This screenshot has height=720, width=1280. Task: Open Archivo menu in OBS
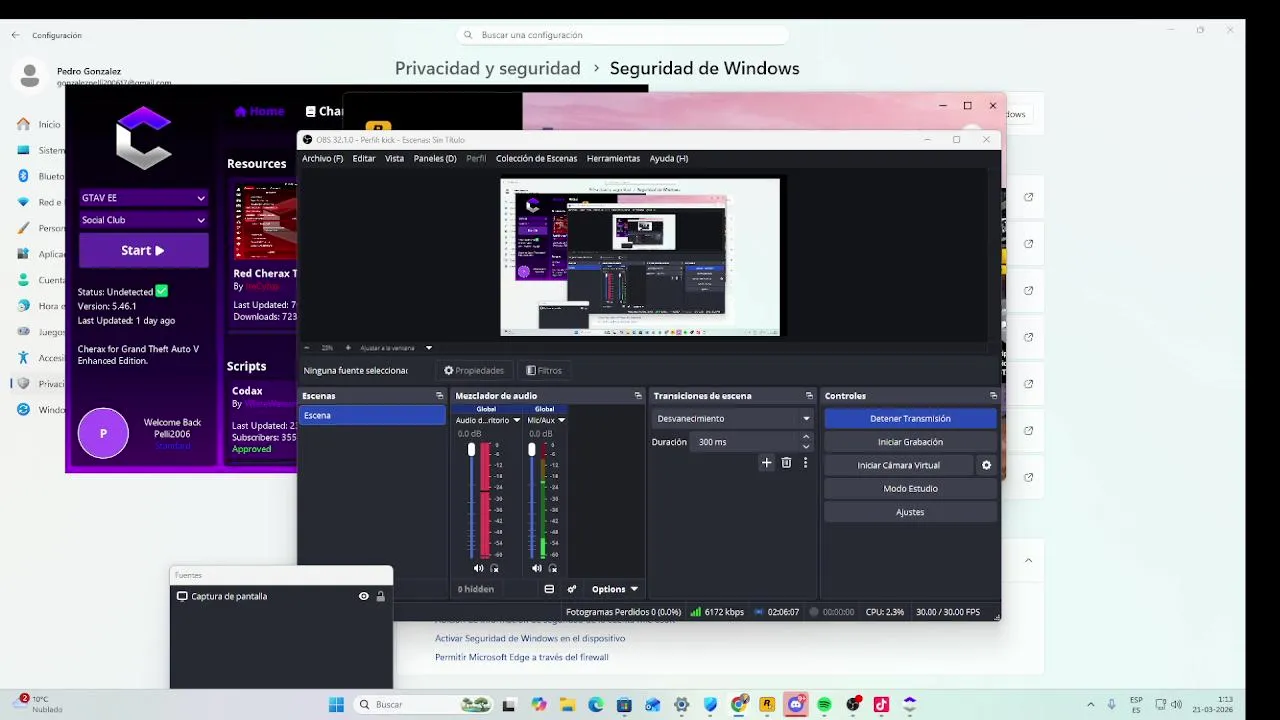point(322,158)
